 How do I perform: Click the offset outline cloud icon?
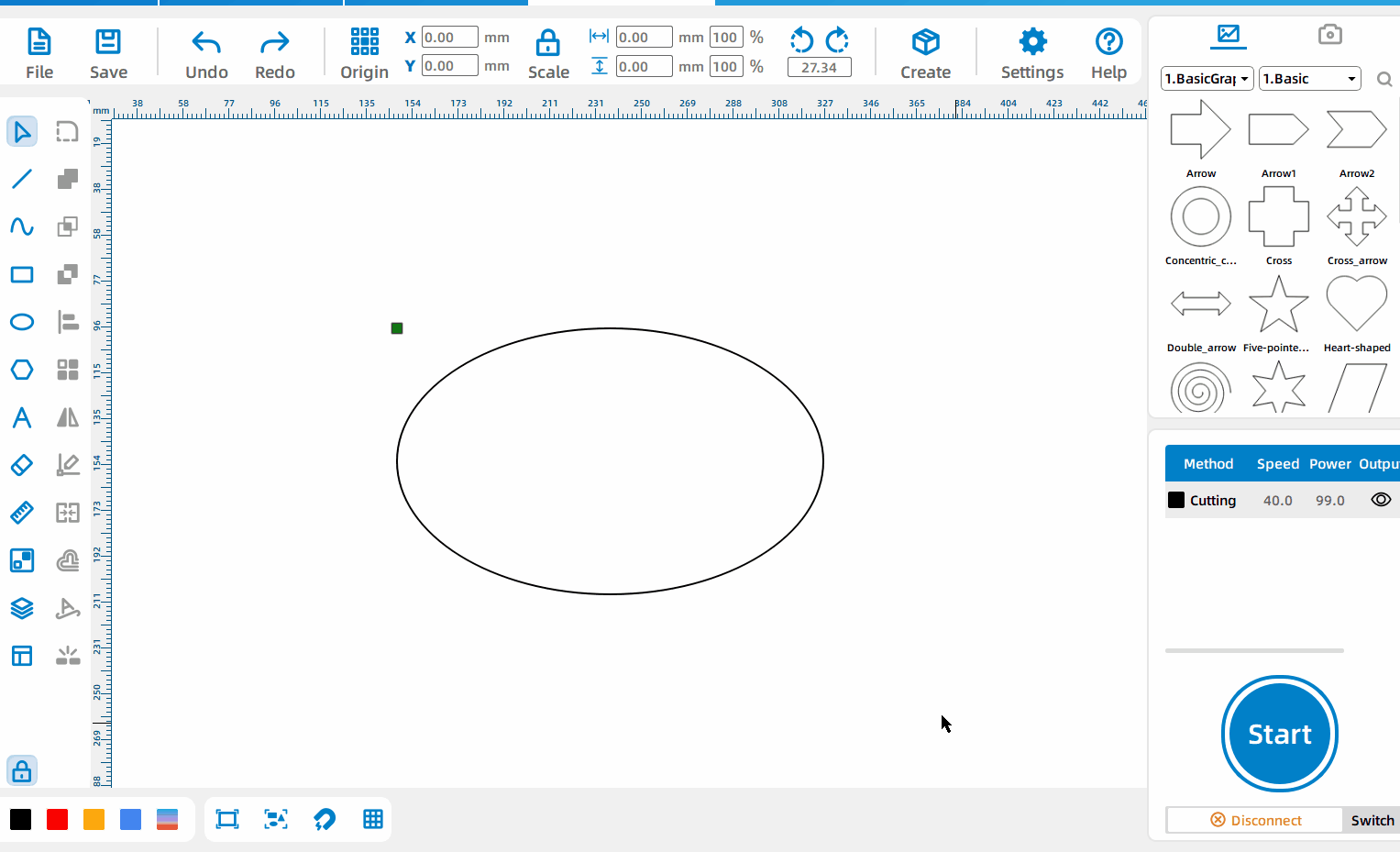pyautogui.click(x=67, y=560)
